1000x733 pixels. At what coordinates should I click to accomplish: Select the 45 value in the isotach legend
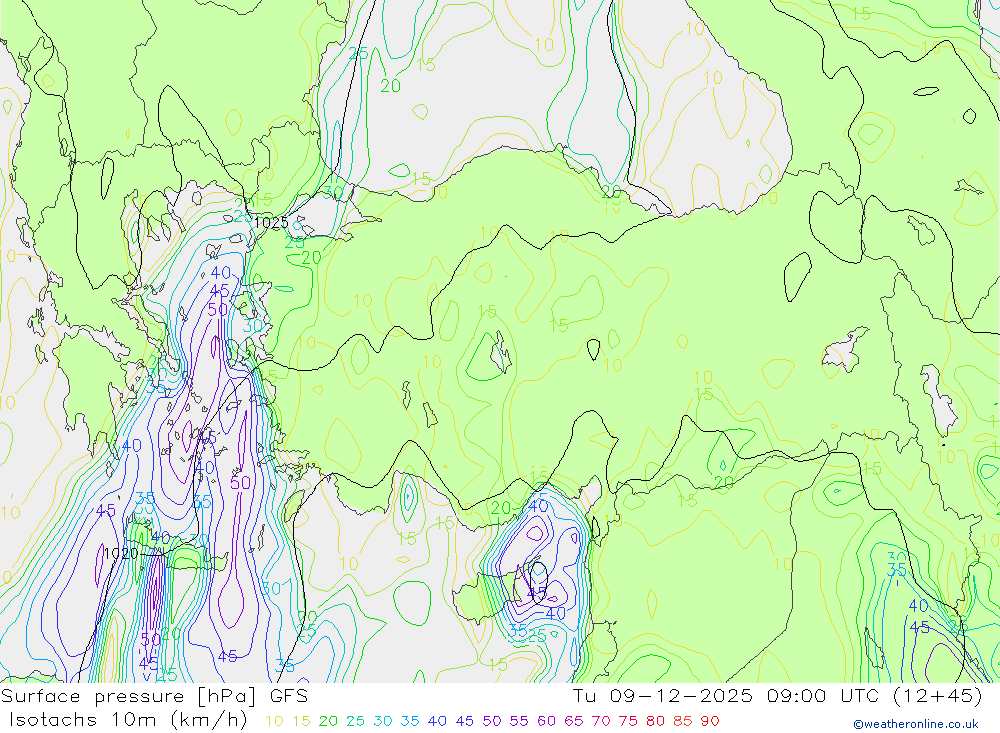464,721
